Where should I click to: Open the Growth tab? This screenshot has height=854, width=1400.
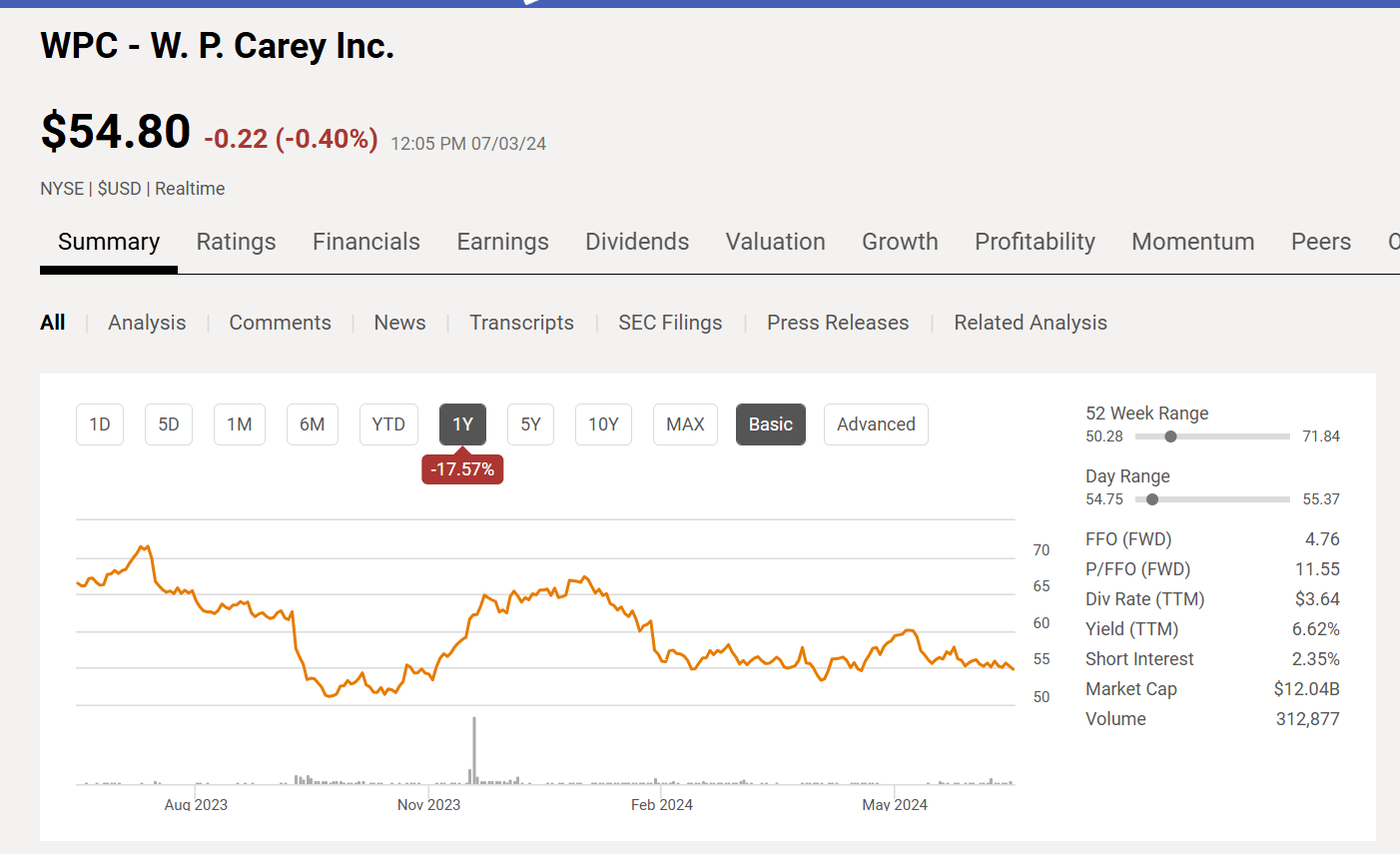point(900,242)
